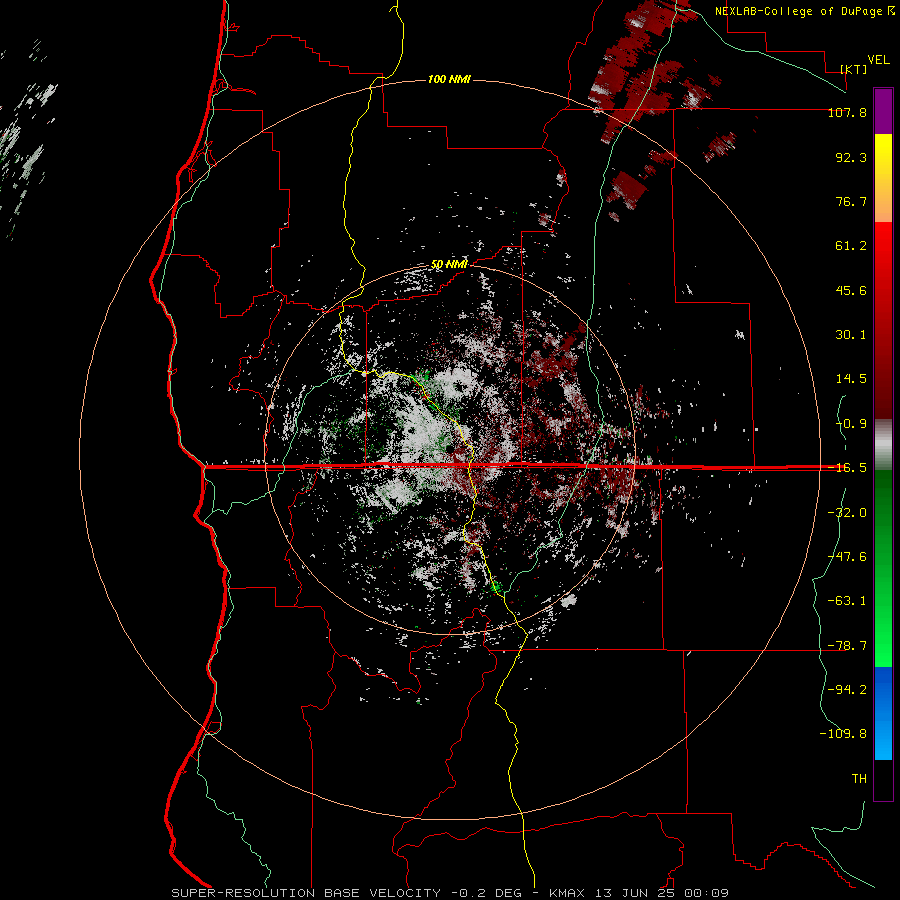Click the 107.8 scale value
900x900 pixels.
pyautogui.click(x=847, y=112)
